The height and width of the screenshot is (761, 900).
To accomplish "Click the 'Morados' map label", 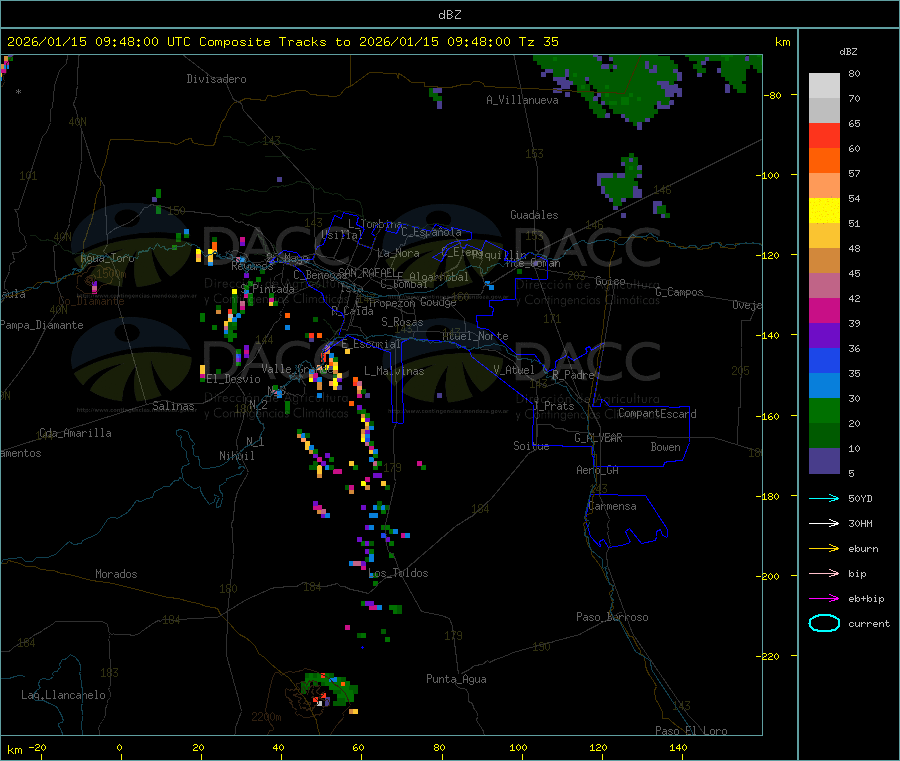I will click(x=116, y=574).
